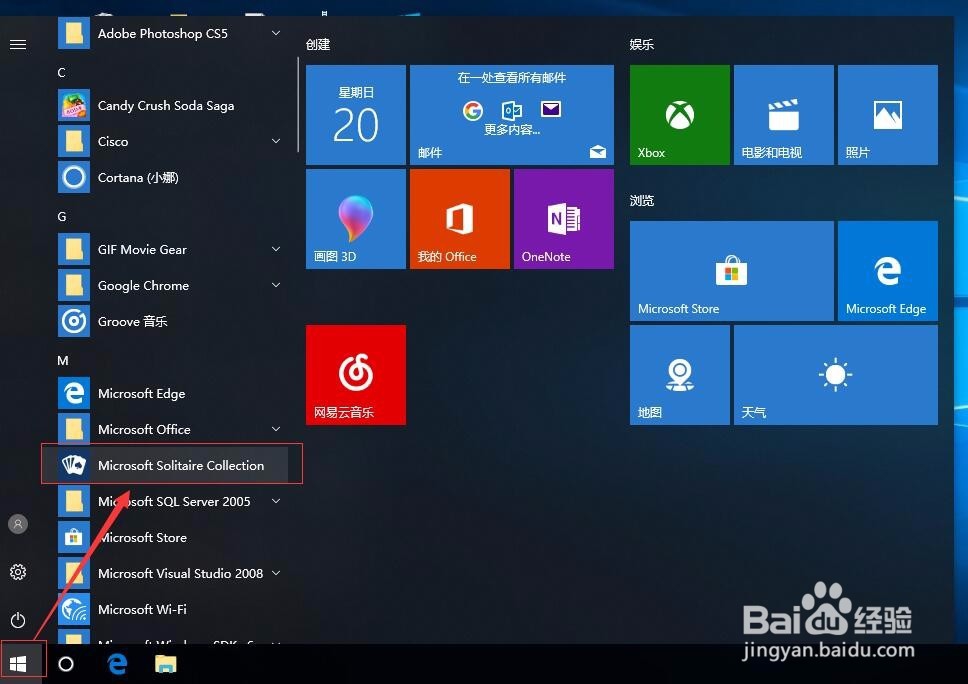Open the 照片 photos tile
The image size is (968, 684).
[x=888, y=115]
